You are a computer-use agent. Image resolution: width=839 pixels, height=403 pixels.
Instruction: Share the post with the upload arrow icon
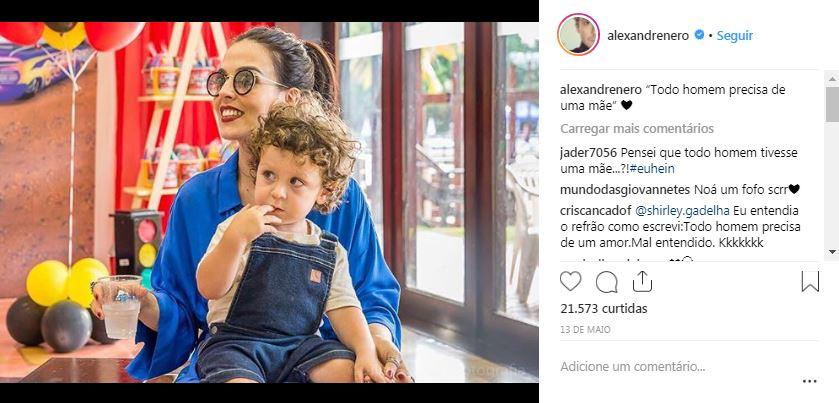[x=642, y=280]
